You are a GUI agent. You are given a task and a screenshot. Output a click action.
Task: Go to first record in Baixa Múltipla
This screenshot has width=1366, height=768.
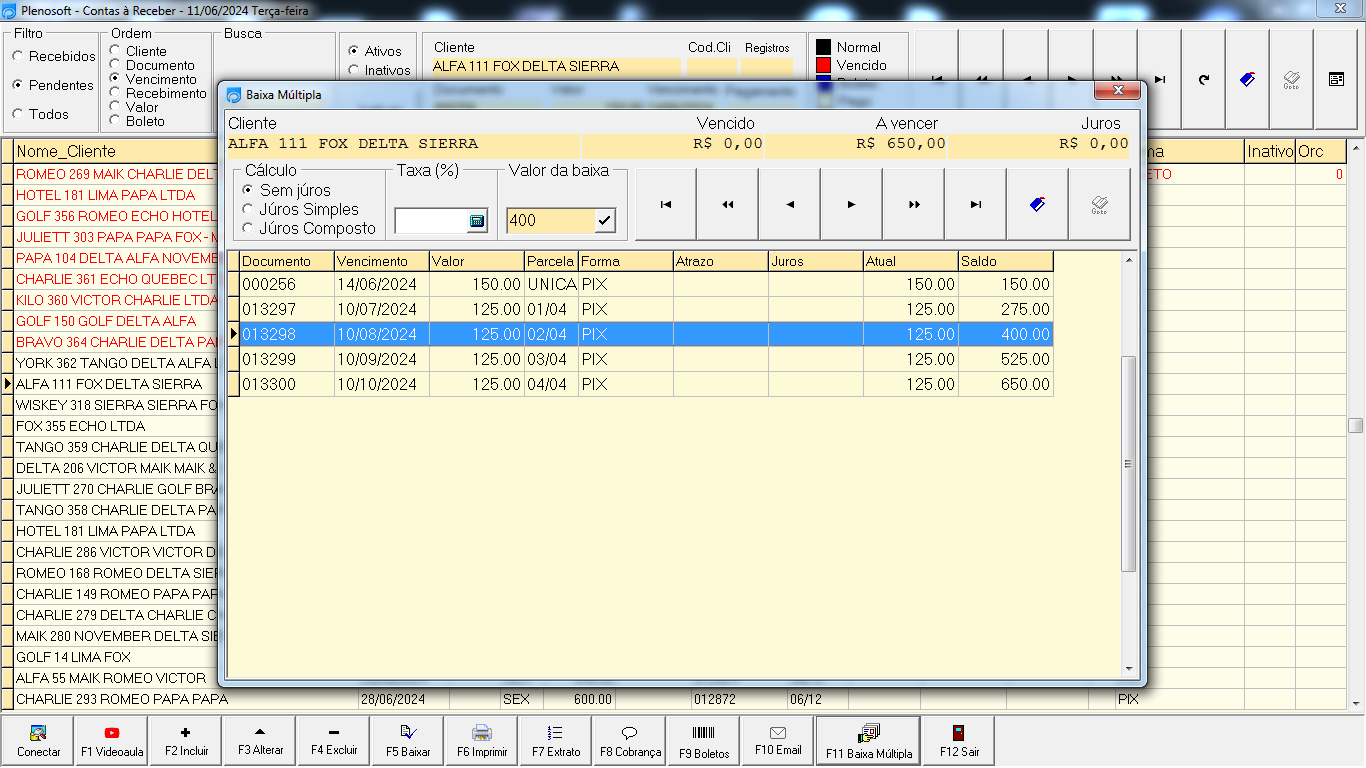coord(665,204)
